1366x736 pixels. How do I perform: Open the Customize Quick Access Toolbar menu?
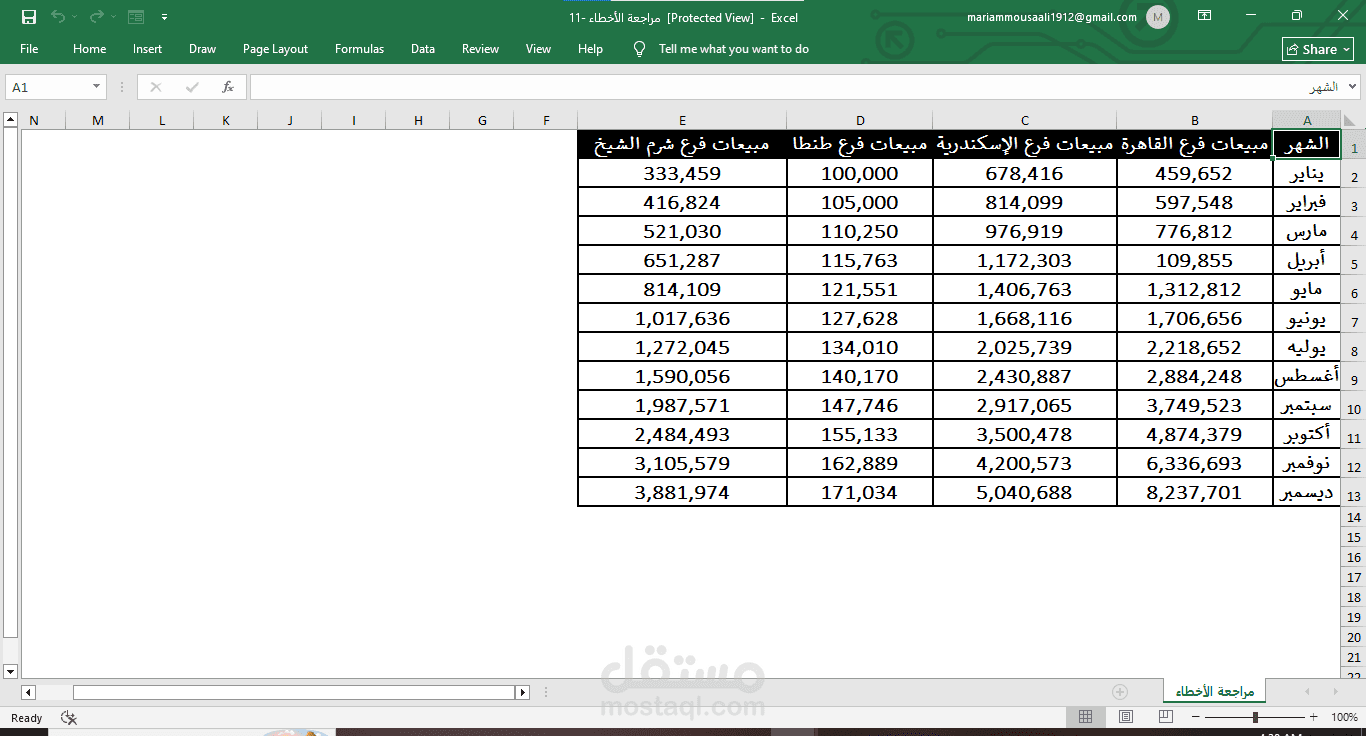164,16
